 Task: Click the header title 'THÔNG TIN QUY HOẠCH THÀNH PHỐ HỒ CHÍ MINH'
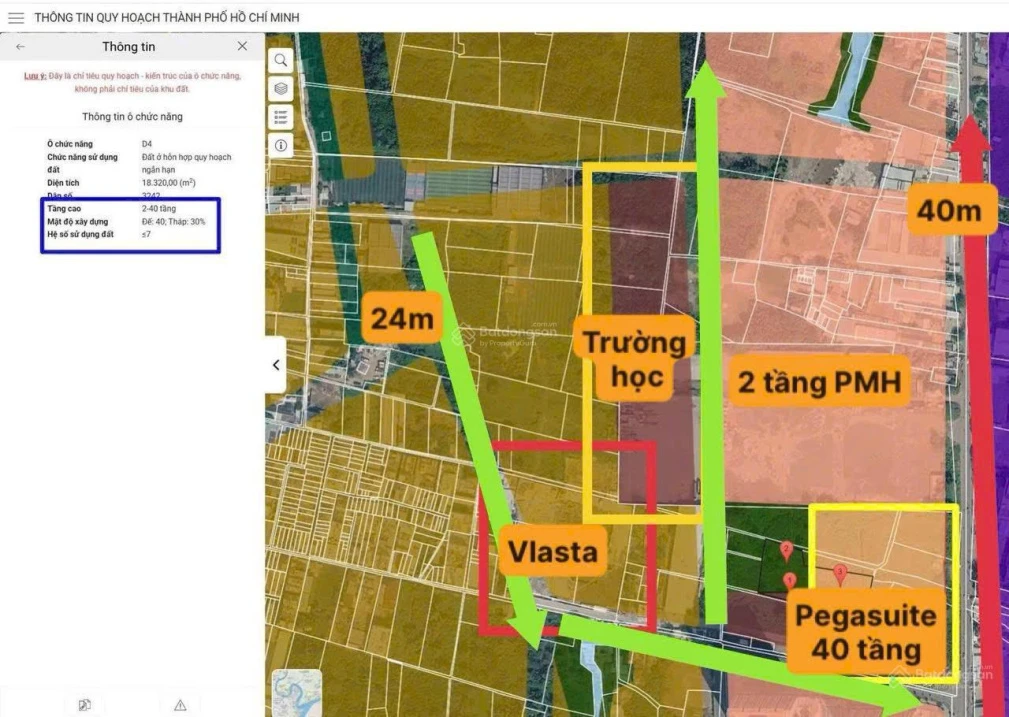167,18
